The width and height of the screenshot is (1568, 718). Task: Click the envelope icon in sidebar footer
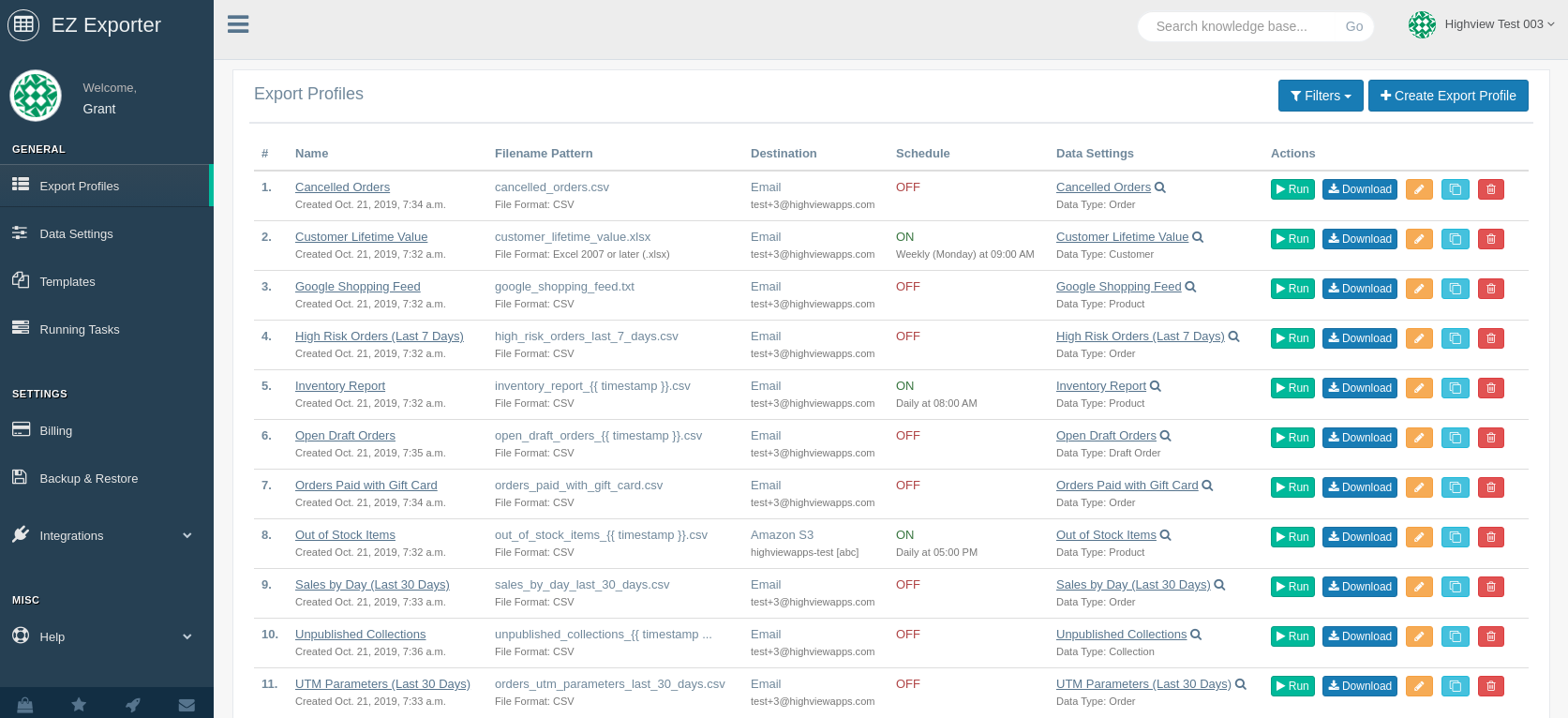pos(187,705)
